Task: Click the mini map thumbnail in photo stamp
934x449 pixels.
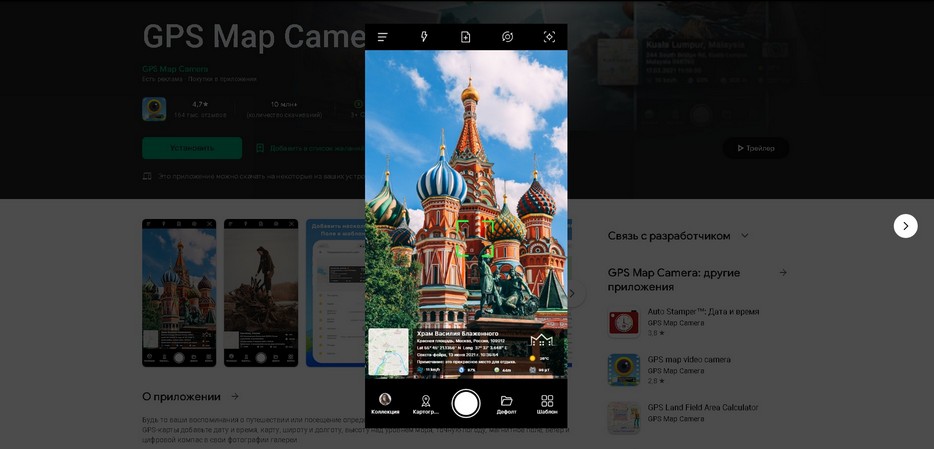Action: pyautogui.click(x=388, y=352)
